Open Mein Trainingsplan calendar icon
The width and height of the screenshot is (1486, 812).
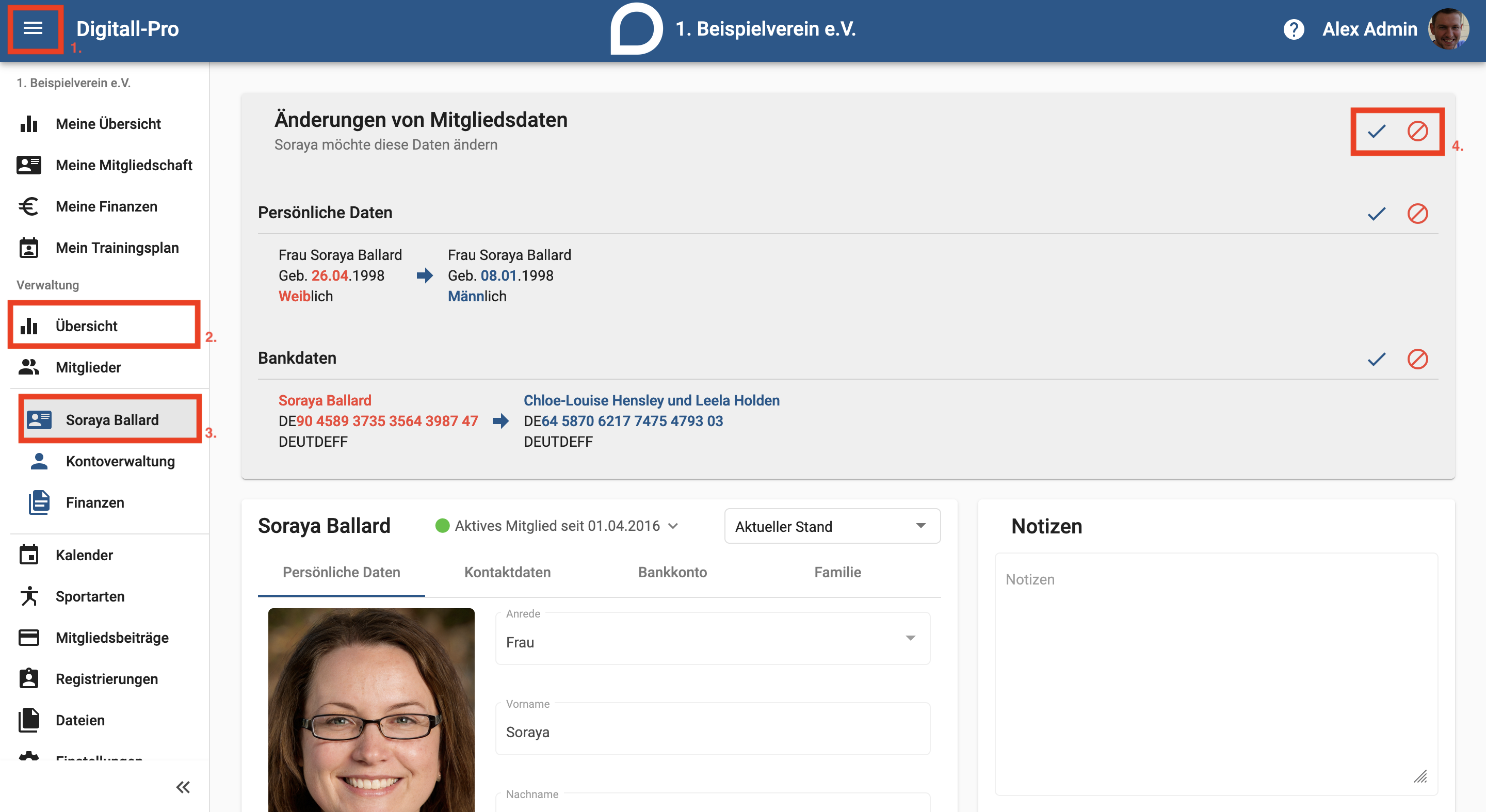(29, 248)
